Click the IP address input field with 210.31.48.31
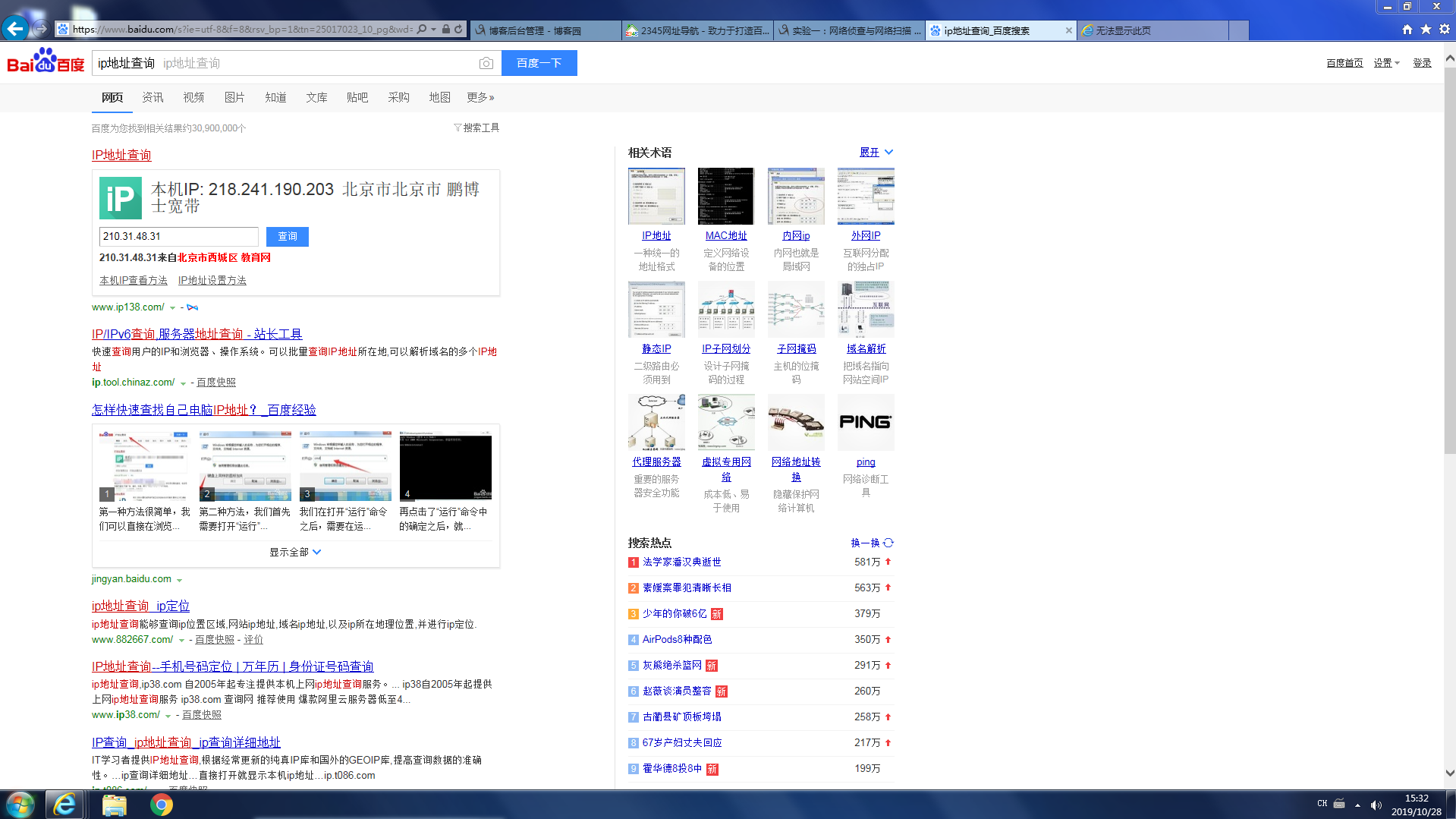The height and width of the screenshot is (819, 1456). [x=178, y=237]
